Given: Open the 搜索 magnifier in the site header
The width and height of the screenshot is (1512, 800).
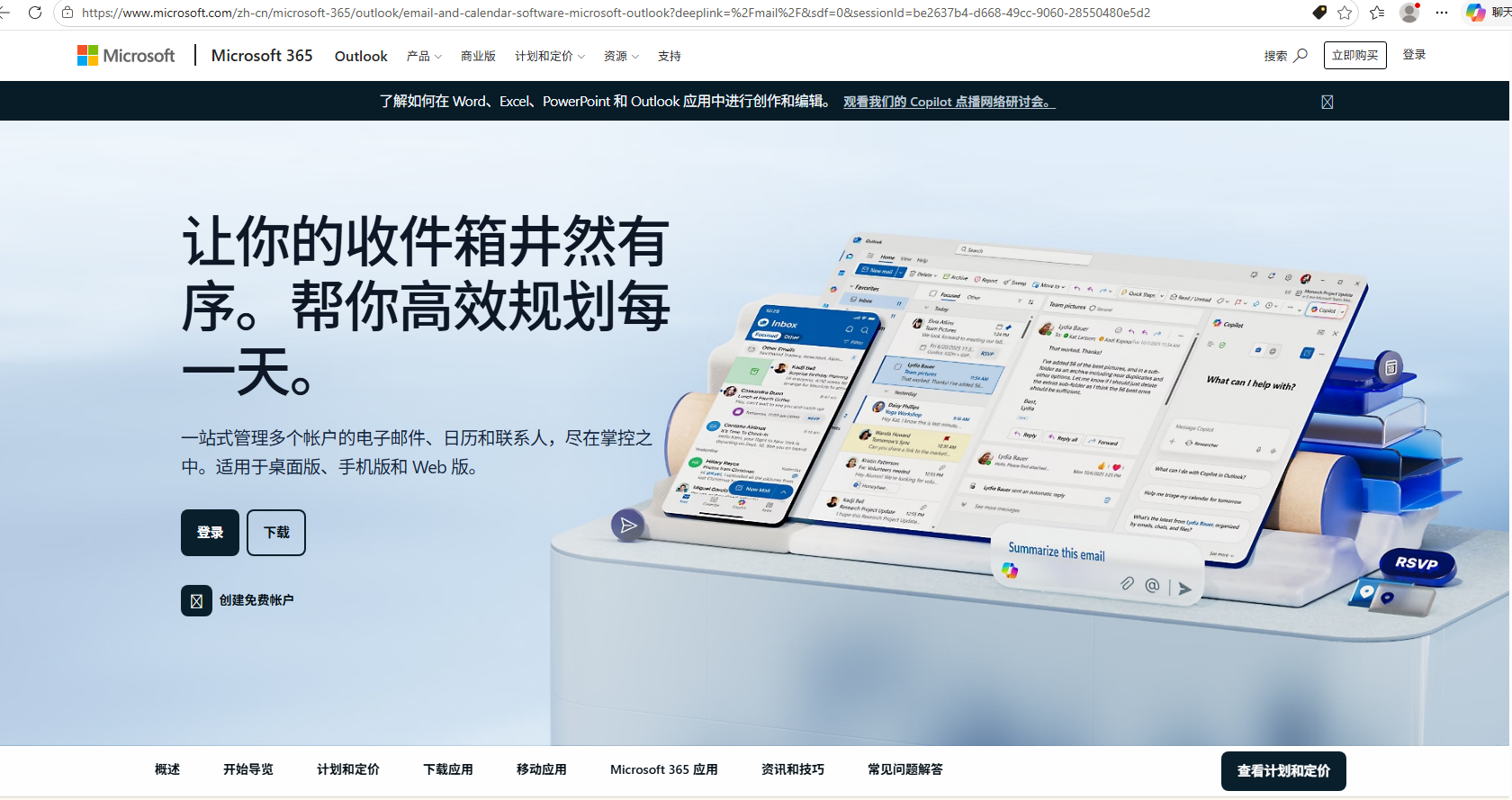Looking at the screenshot, I should click(1285, 56).
